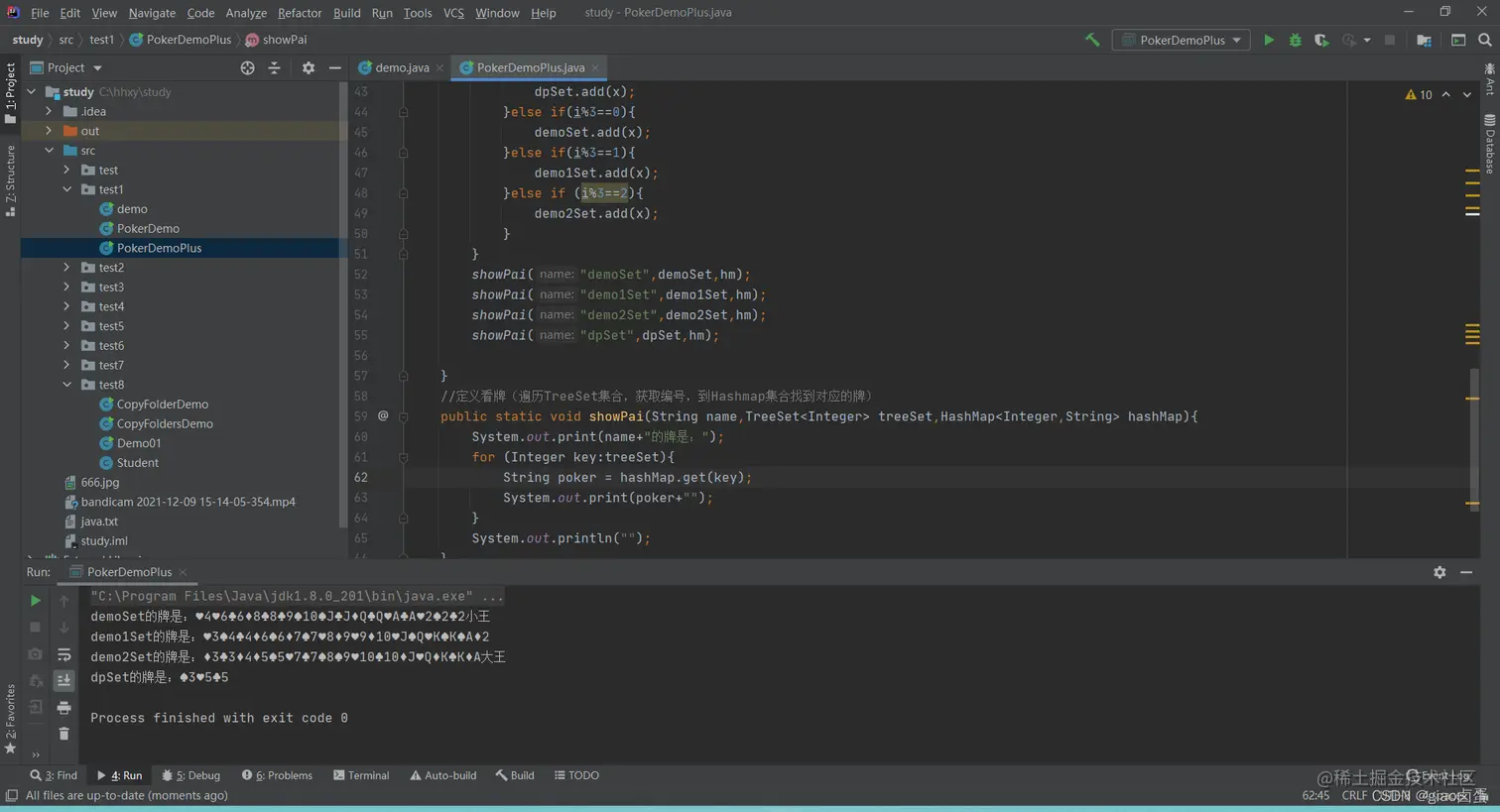Select PokerDemo class in project tree

pyautogui.click(x=148, y=229)
